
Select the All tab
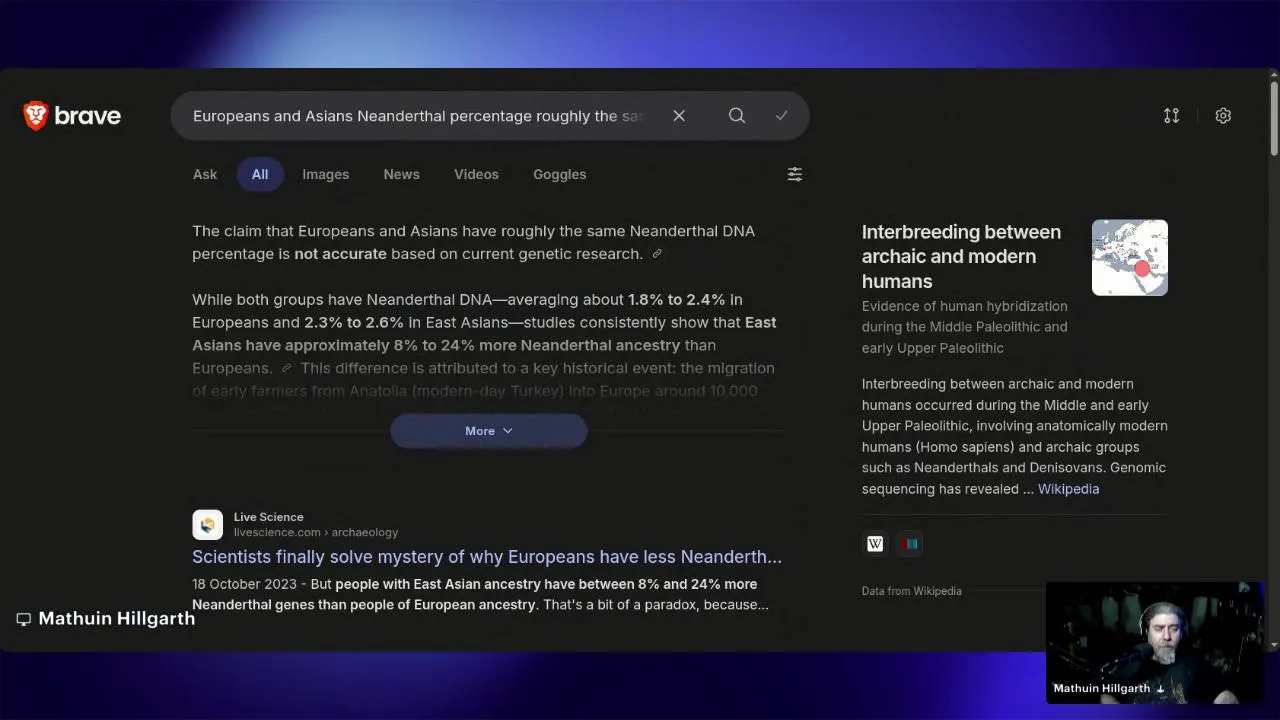(x=260, y=174)
